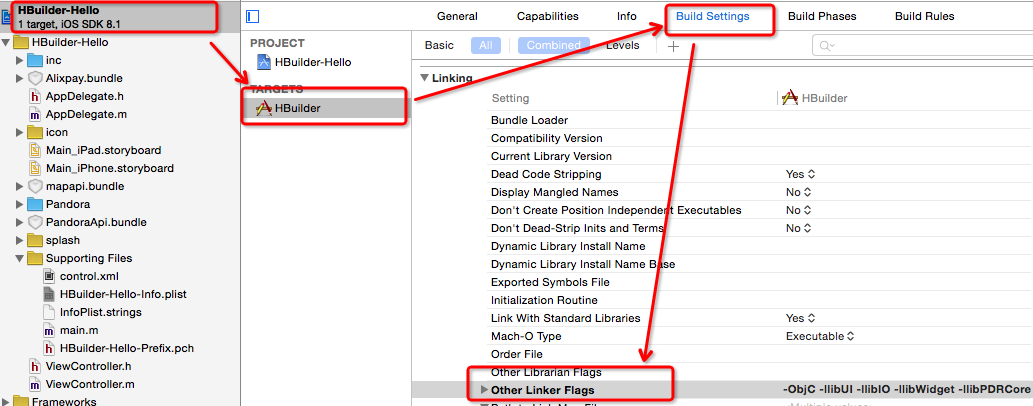Expand the inc folder
Screen dimensions: 1033x406
tap(20, 61)
